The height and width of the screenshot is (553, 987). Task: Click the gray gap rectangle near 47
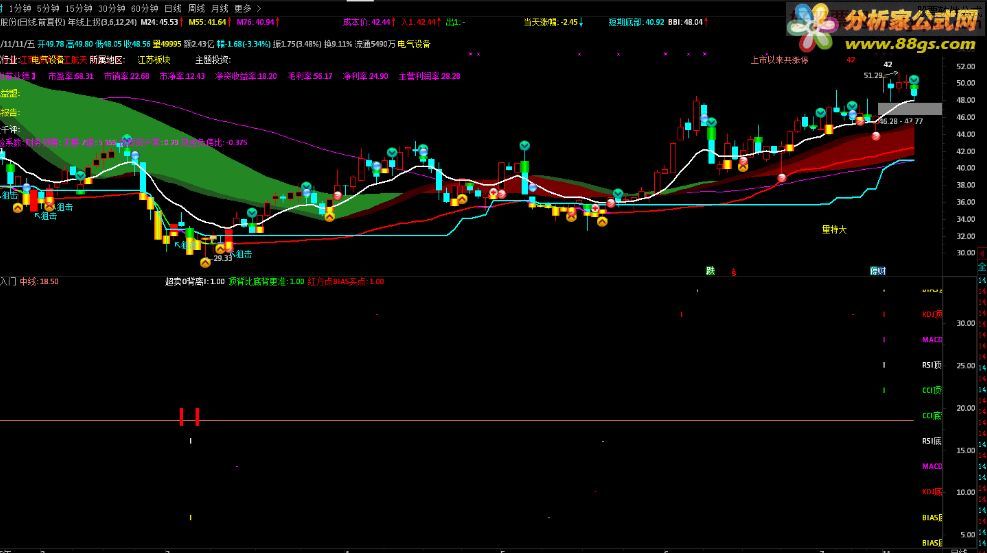tap(910, 109)
